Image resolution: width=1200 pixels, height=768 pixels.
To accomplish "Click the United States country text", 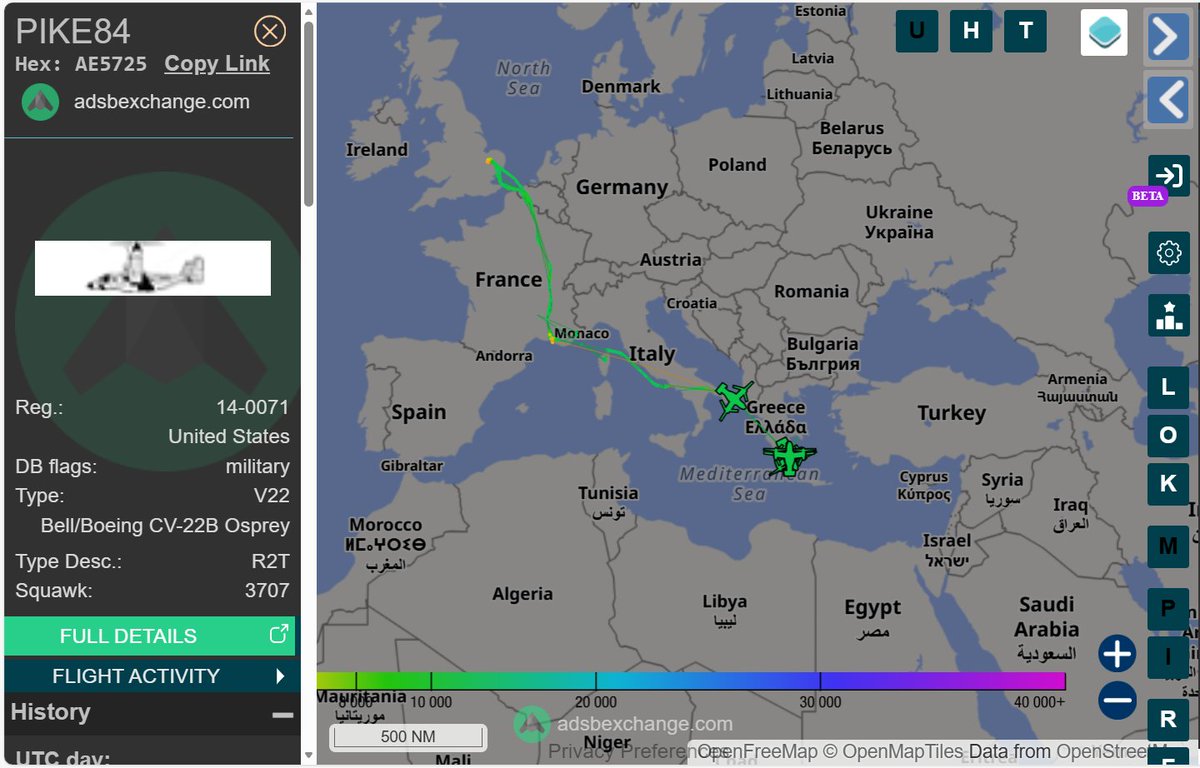I will click(x=229, y=437).
